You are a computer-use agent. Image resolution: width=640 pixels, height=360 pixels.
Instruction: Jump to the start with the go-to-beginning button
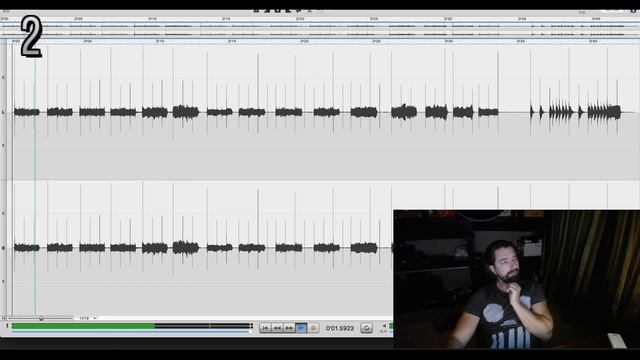point(265,328)
